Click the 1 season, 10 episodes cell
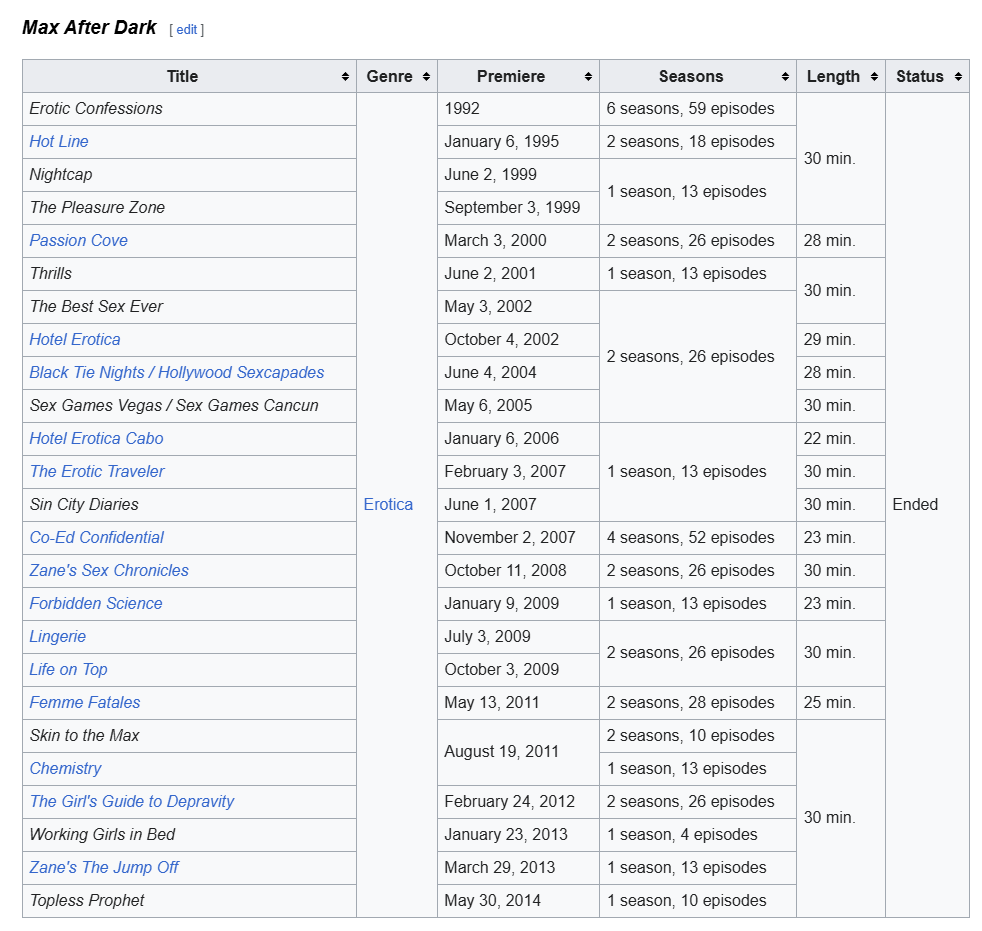 point(698,900)
